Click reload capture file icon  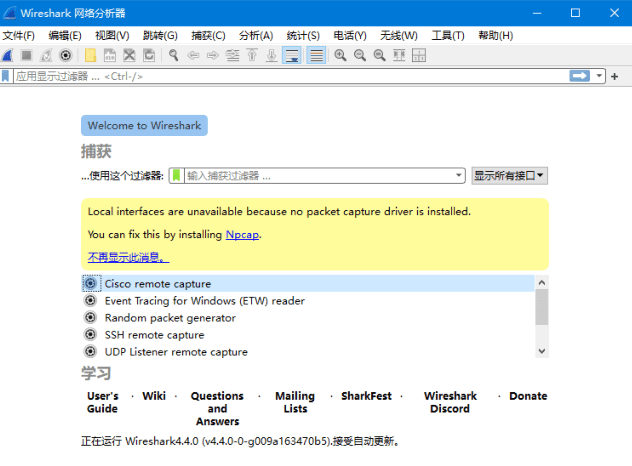(149, 55)
